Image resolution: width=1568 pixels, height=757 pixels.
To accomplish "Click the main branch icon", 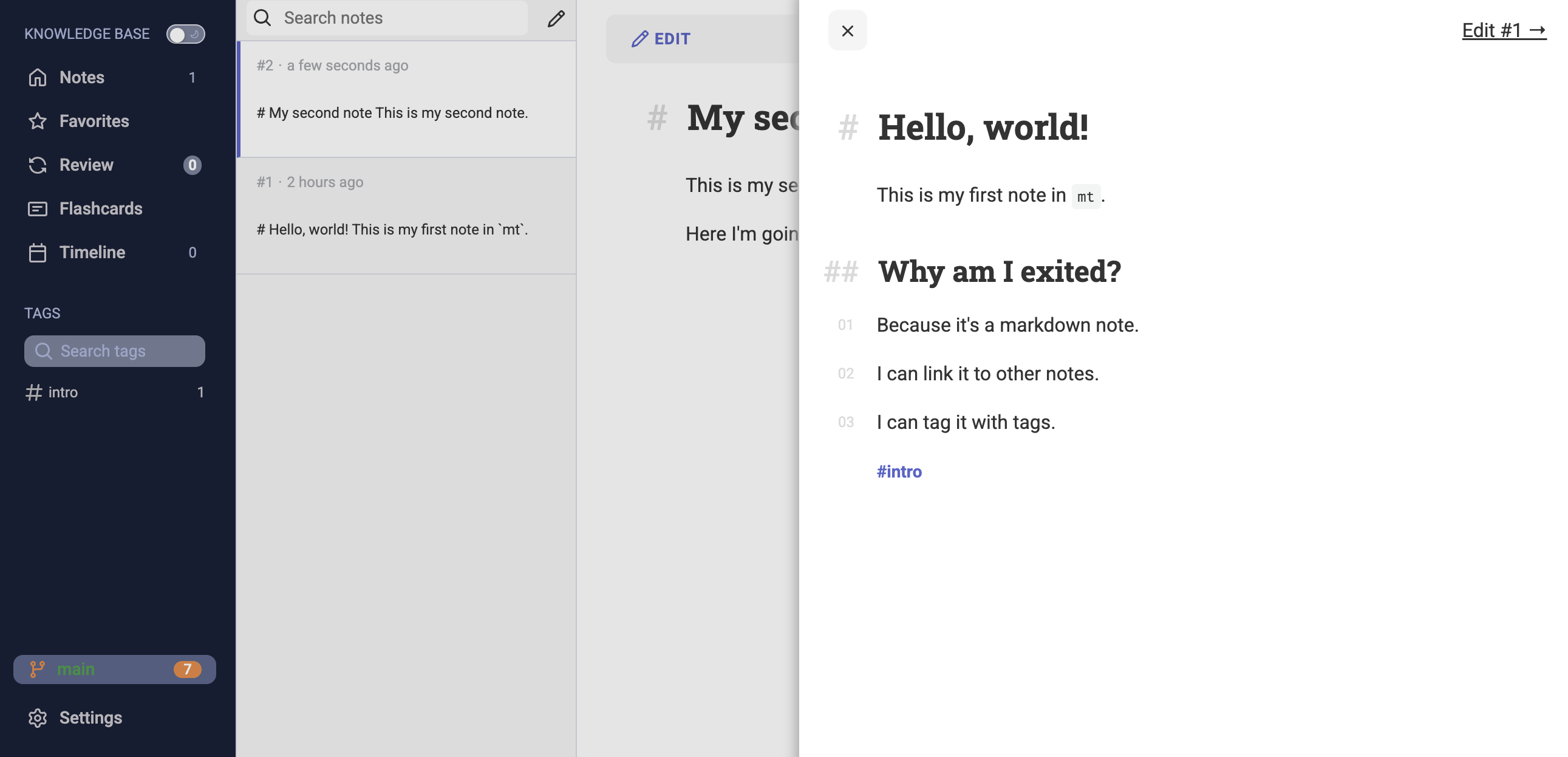I will 38,669.
